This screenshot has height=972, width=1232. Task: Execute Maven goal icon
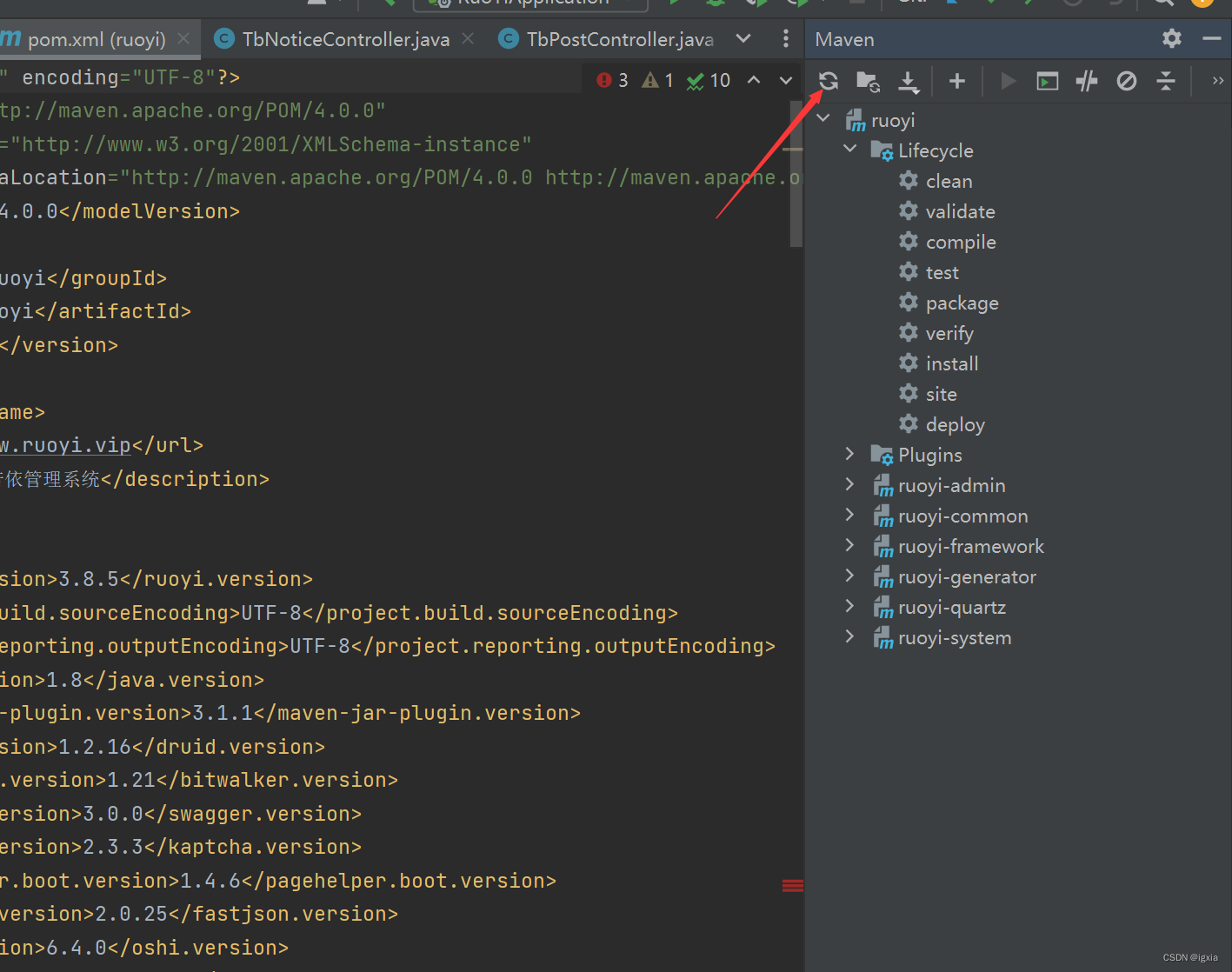(x=1048, y=81)
